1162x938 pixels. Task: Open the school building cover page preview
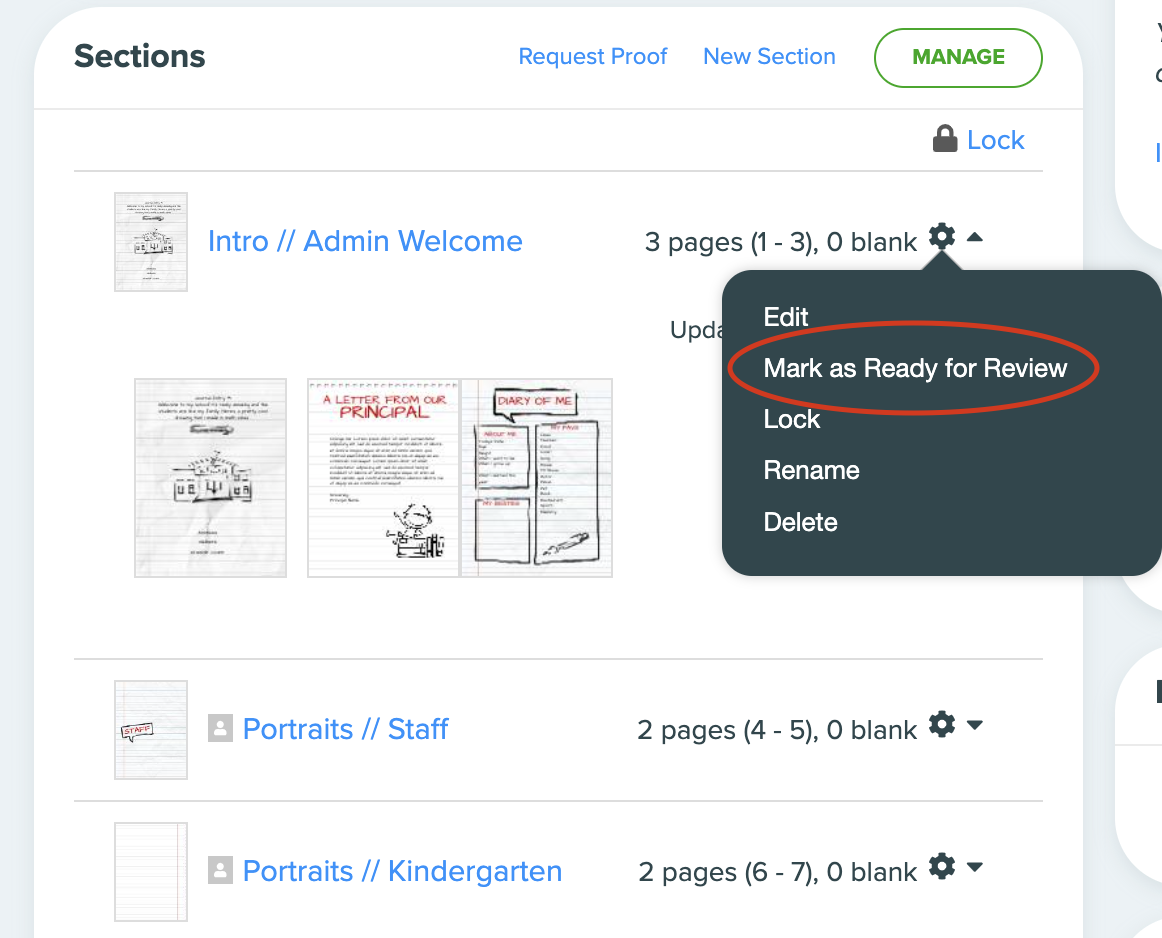210,478
